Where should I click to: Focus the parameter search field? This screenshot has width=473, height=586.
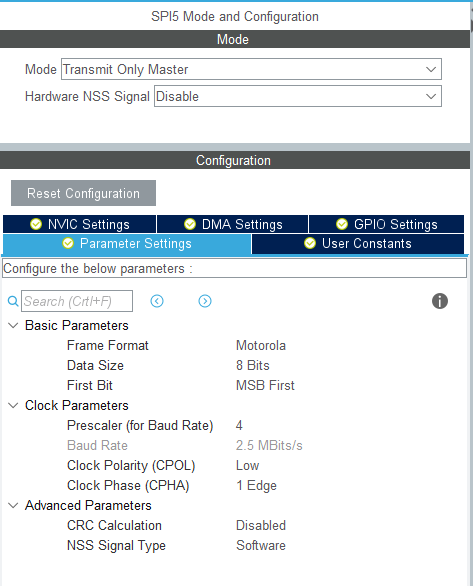pyautogui.click(x=77, y=301)
